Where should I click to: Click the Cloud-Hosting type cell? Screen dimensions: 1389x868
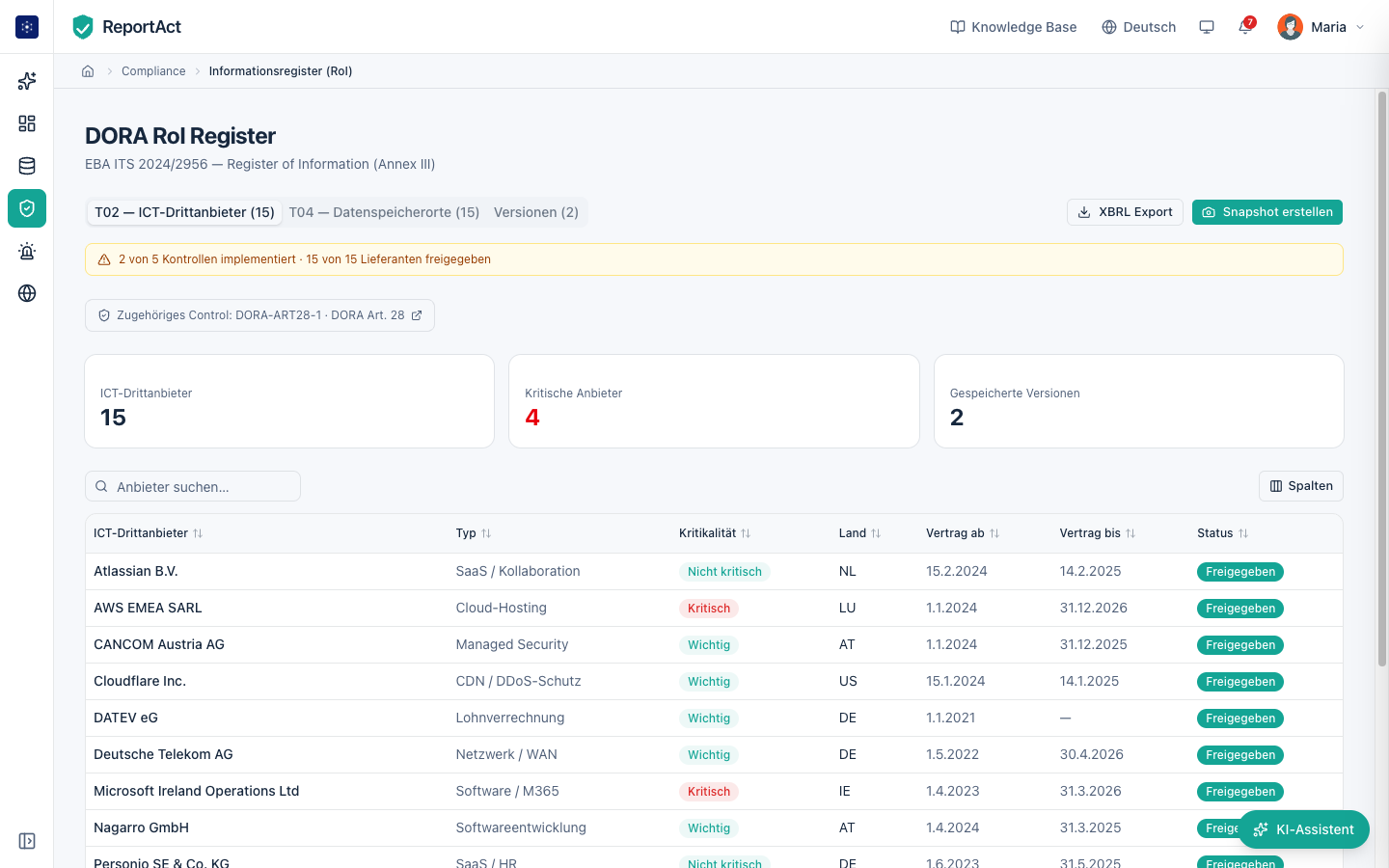502,608
